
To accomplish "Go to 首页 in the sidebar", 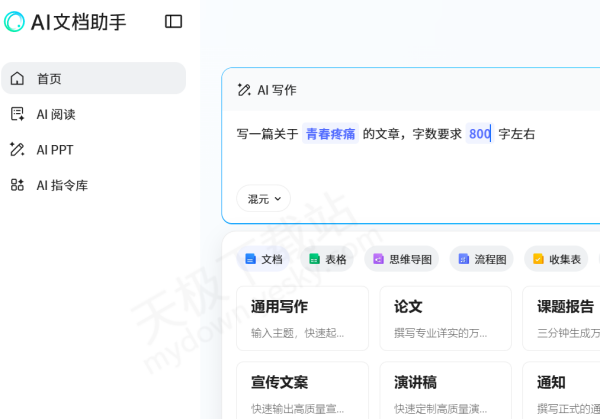I will 94,78.
